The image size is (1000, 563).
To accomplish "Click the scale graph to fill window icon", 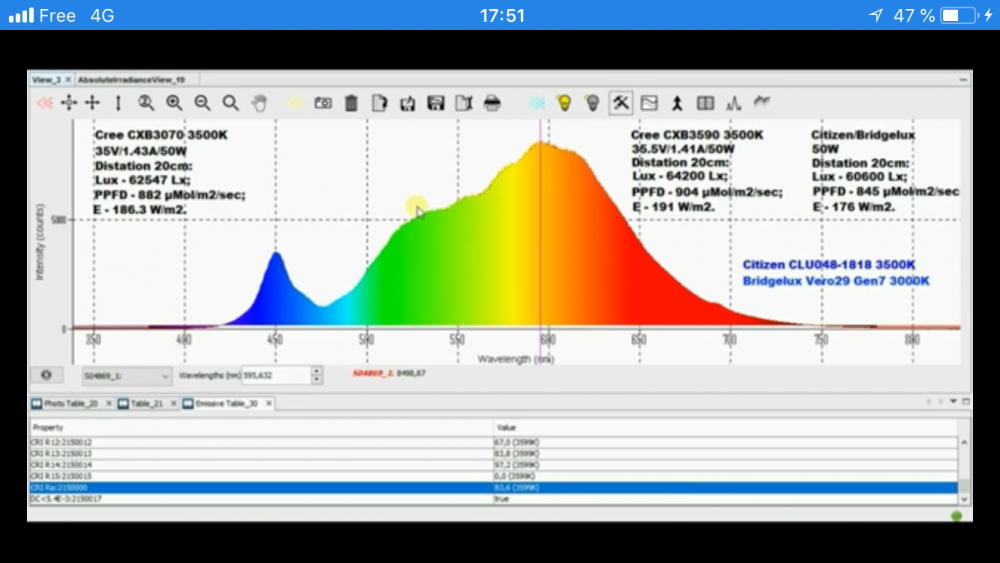I will [69, 103].
